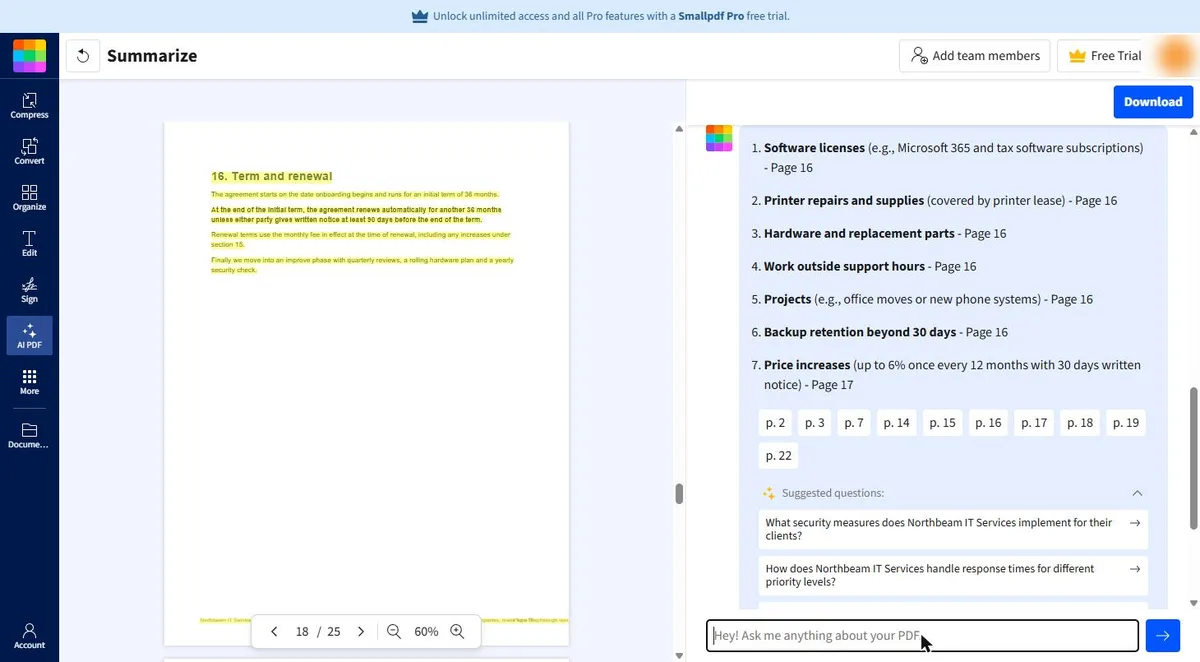Open the More tools grid
This screenshot has height=662, width=1200.
click(x=29, y=382)
